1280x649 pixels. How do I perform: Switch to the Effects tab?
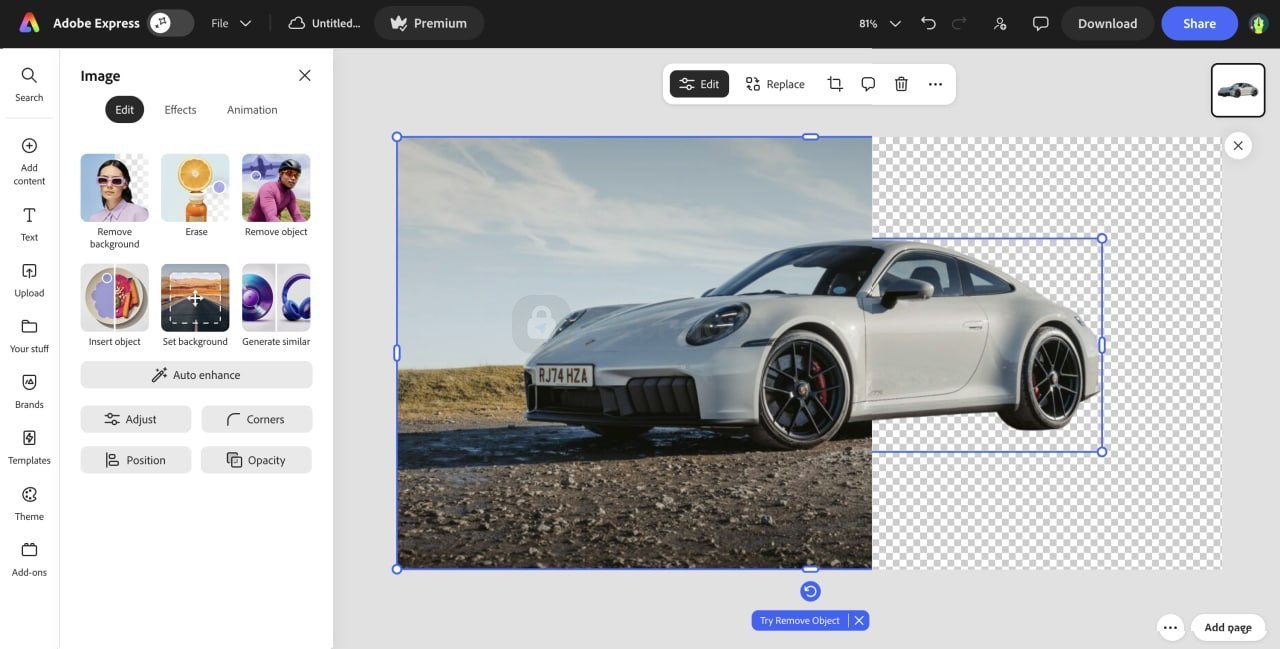click(180, 110)
